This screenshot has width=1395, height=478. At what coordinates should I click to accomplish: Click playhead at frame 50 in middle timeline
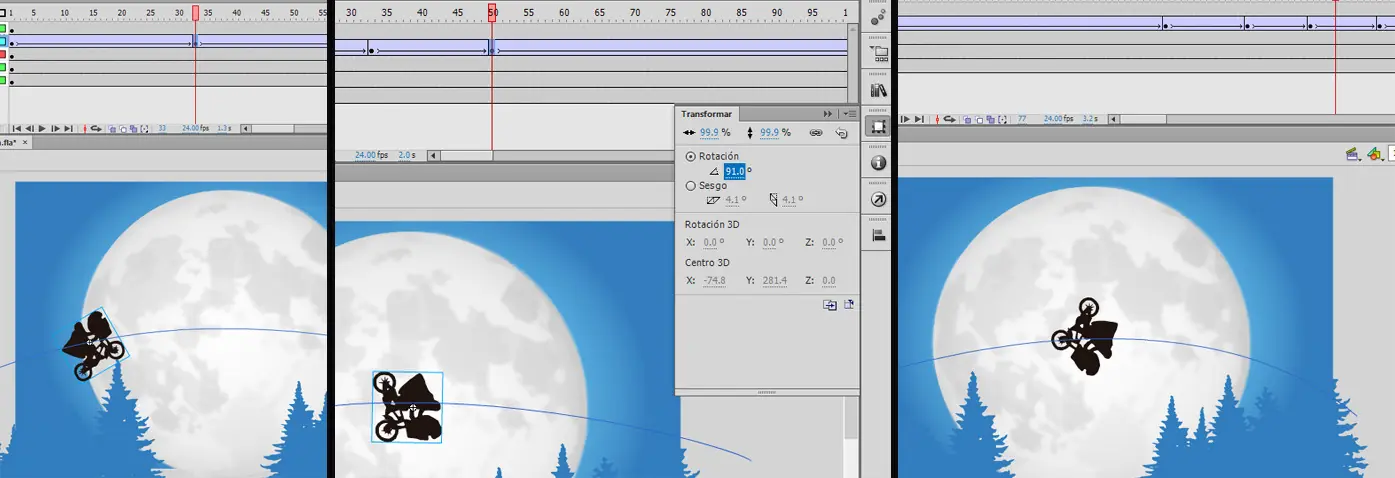(x=492, y=12)
